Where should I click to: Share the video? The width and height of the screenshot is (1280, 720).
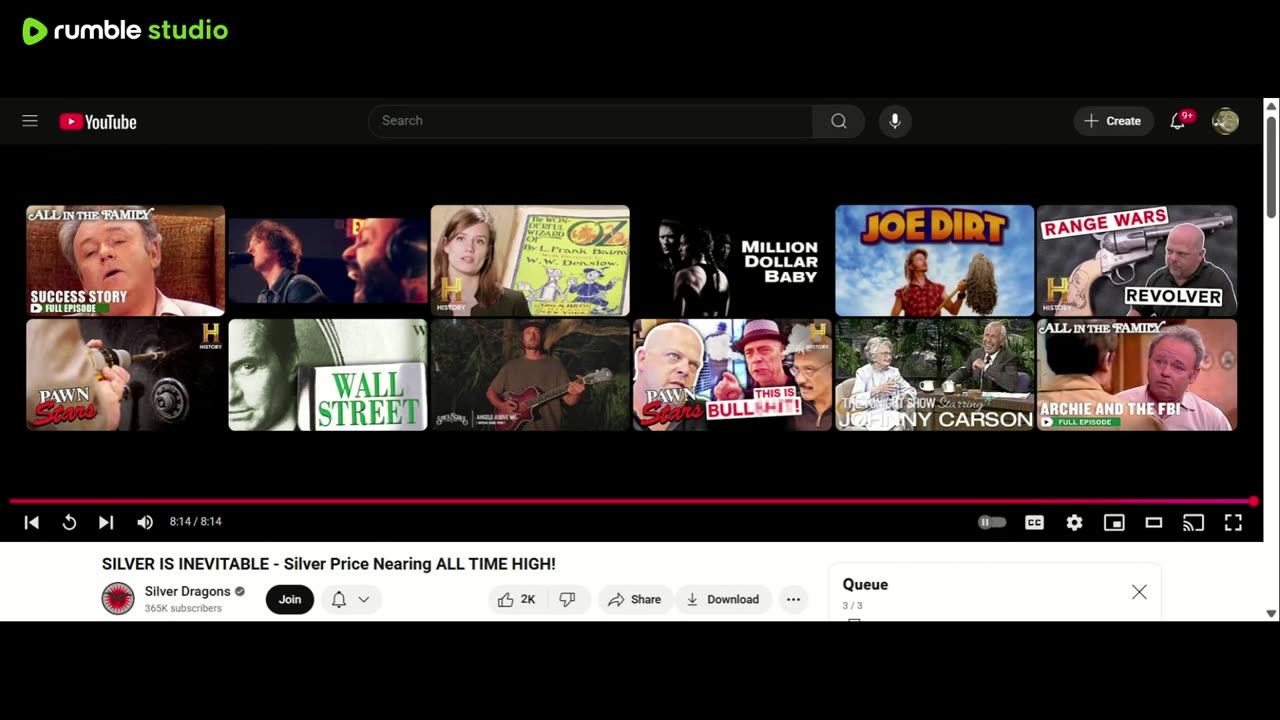coord(635,599)
